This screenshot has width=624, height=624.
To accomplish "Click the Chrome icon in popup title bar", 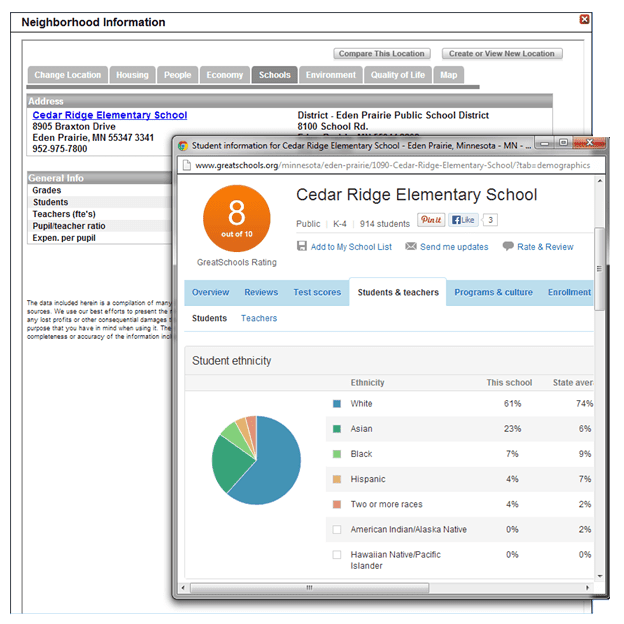I will click(183, 146).
